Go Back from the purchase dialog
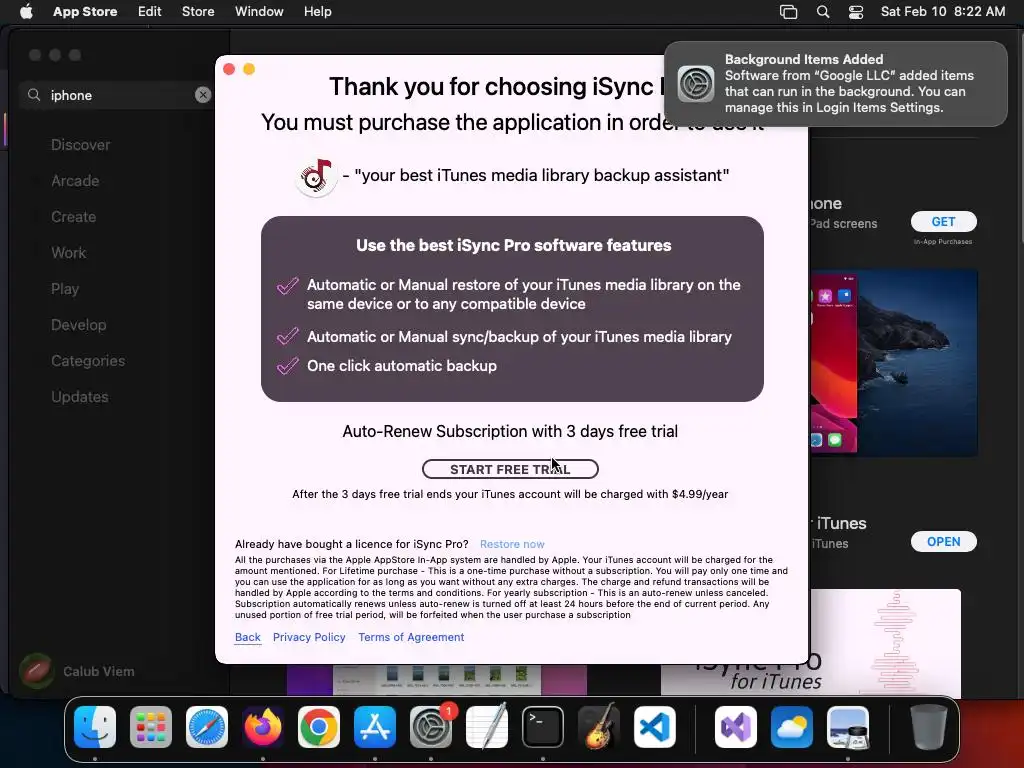1024x768 pixels. tap(248, 637)
